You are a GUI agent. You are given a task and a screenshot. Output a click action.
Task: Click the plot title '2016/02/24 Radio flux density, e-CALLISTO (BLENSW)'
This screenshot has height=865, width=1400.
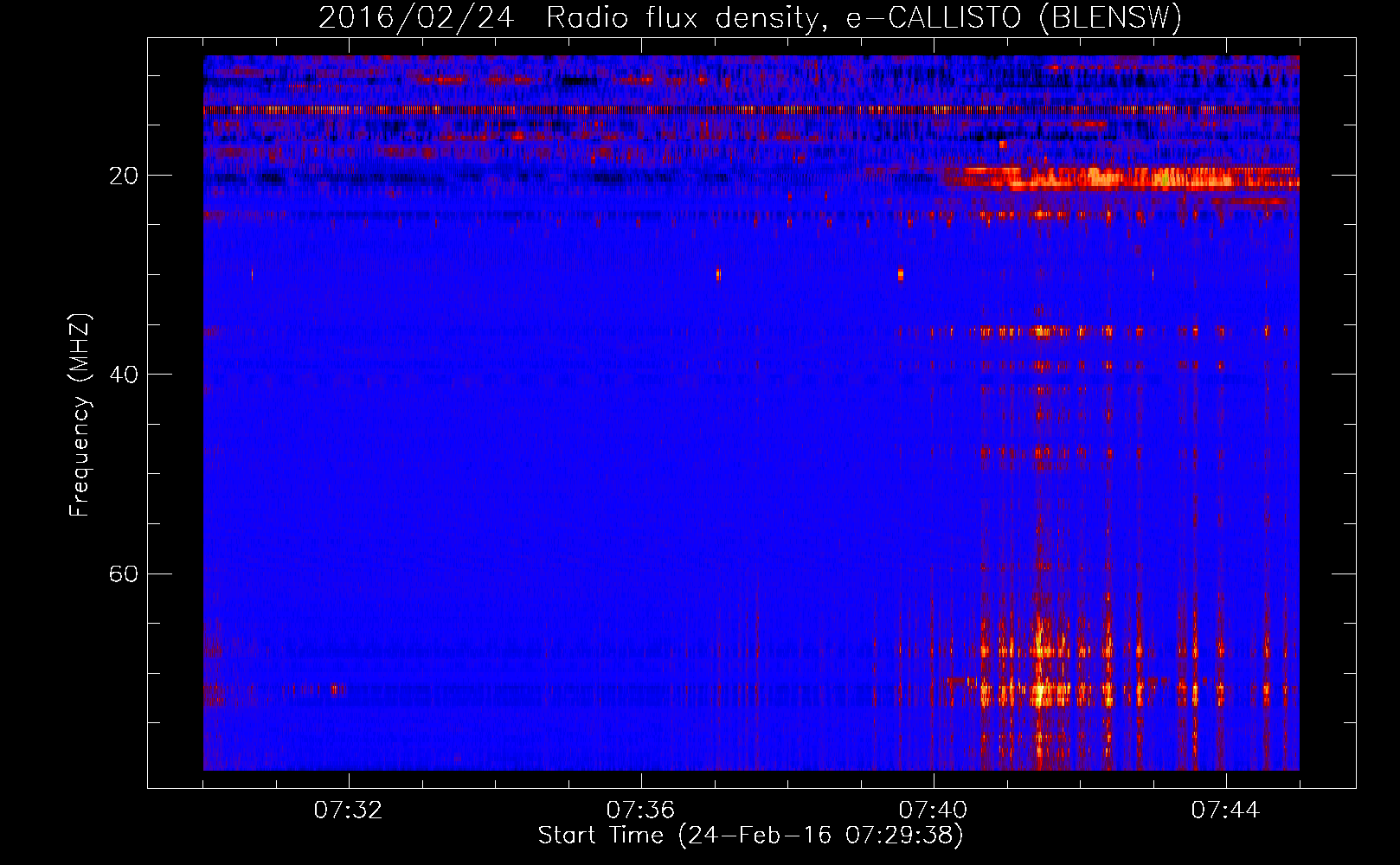click(x=749, y=17)
